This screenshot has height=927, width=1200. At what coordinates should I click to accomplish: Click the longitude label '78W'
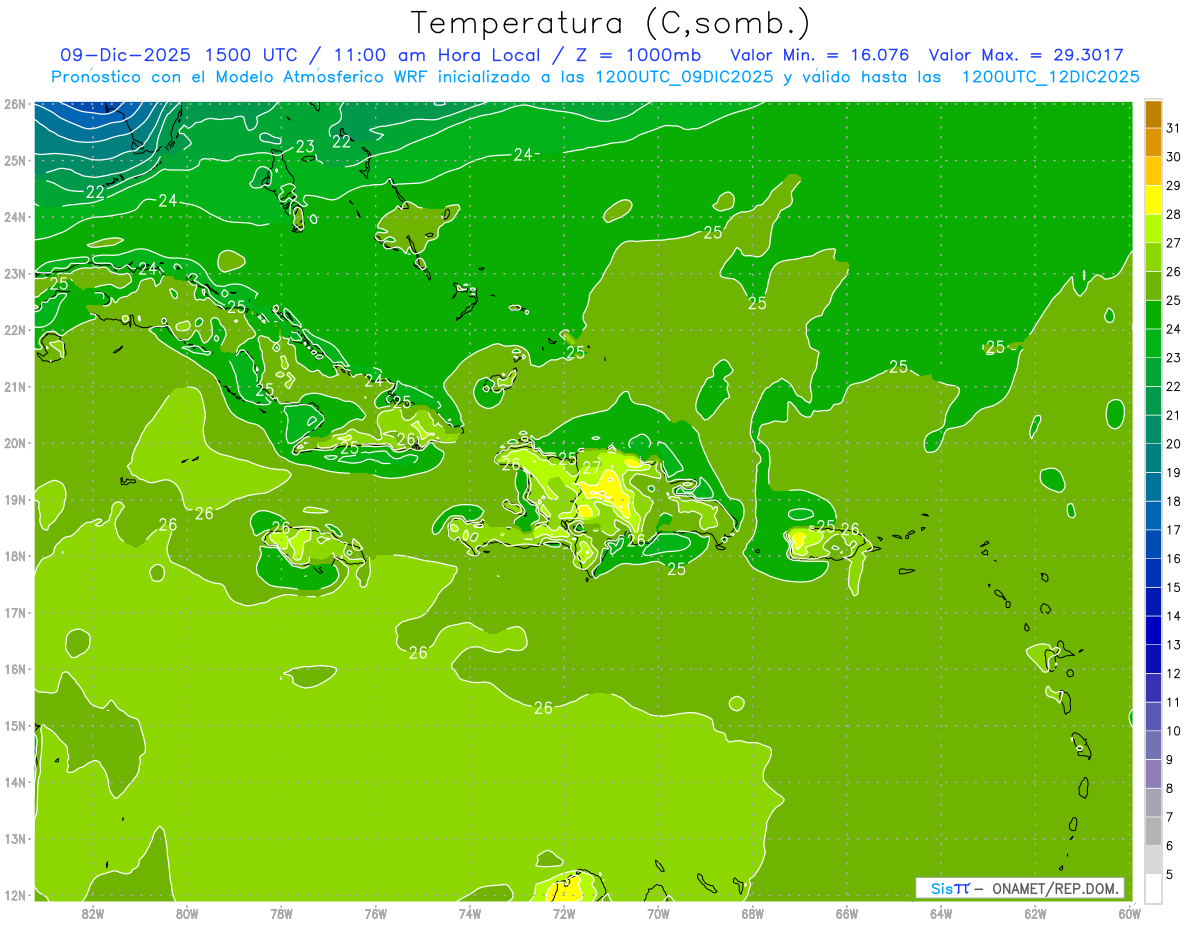(x=281, y=913)
